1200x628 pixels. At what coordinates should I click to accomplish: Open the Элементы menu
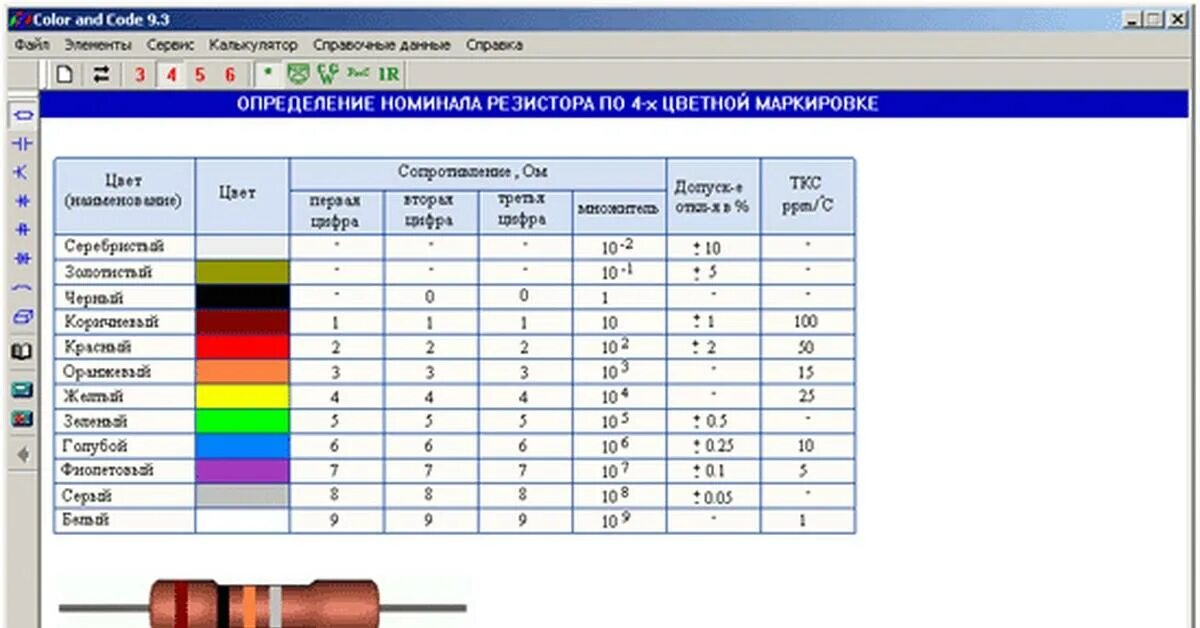(97, 45)
